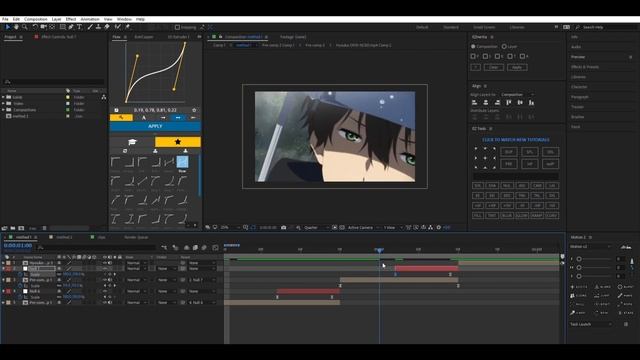Toggle the Snapping checkbox

point(177,27)
